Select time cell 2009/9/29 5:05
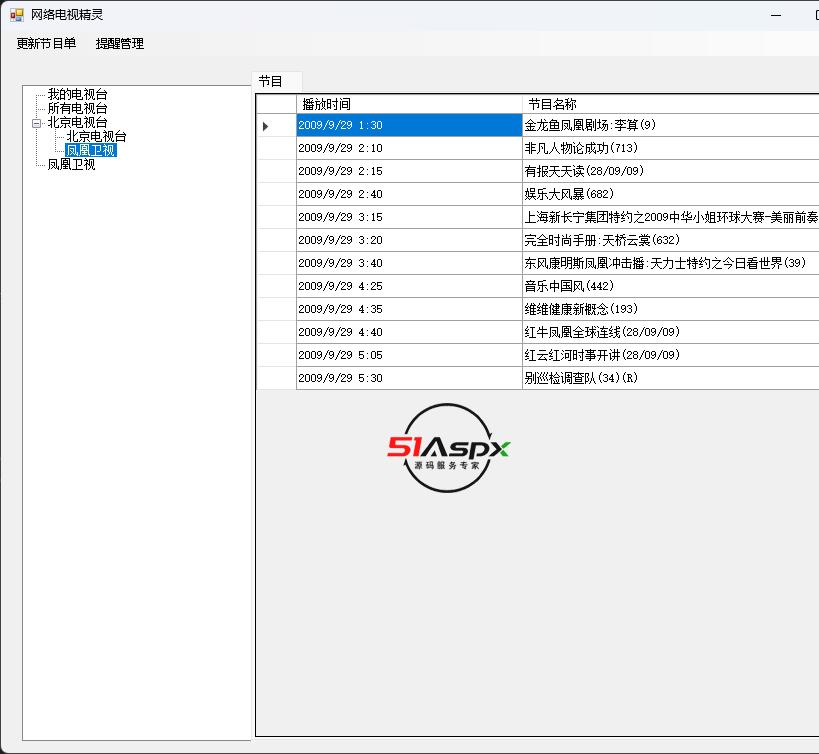The width and height of the screenshot is (819, 754). [409, 355]
